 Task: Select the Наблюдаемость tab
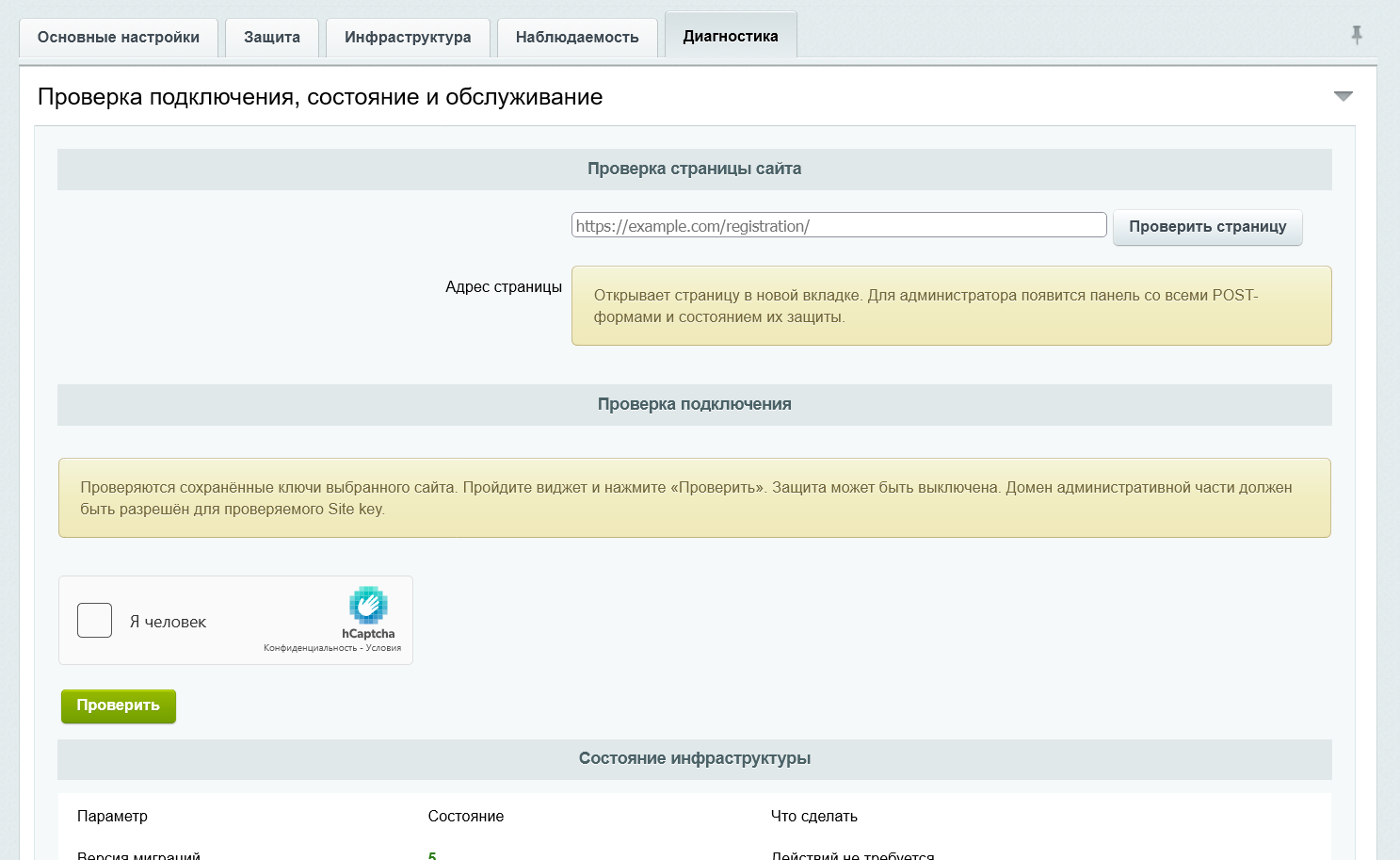click(x=577, y=38)
